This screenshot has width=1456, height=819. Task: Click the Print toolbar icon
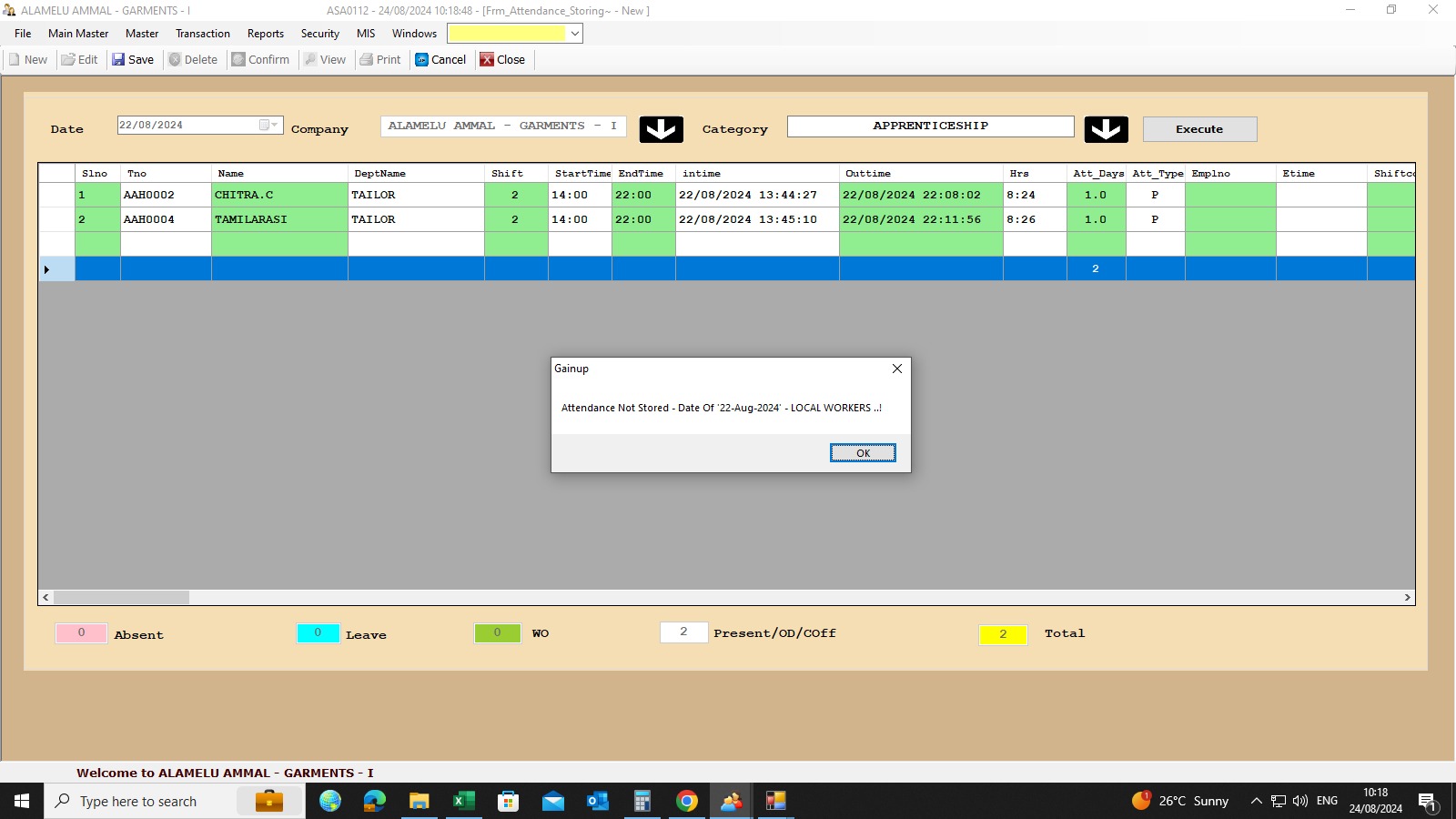click(x=367, y=60)
